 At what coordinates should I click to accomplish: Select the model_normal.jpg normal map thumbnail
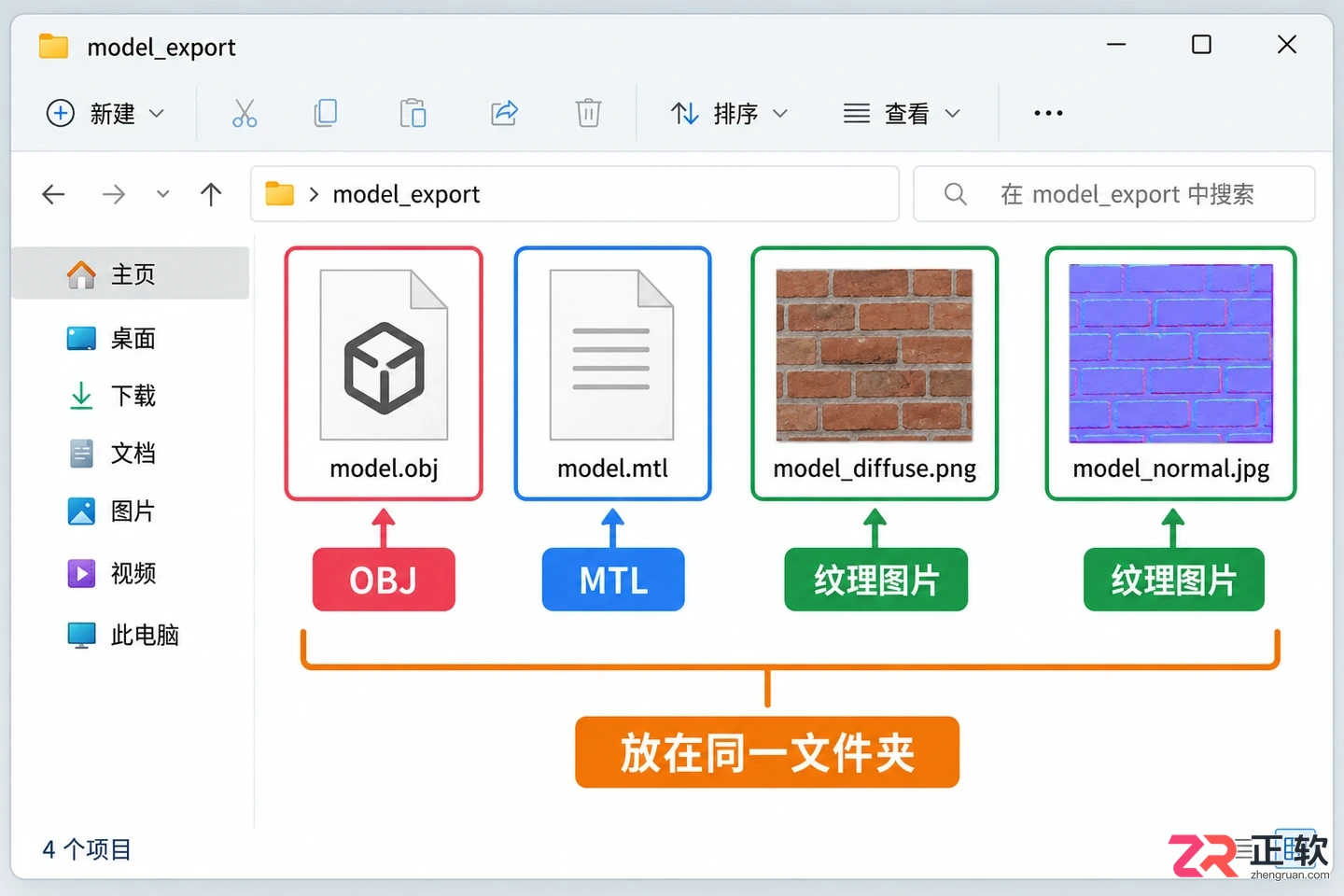tap(1170, 353)
